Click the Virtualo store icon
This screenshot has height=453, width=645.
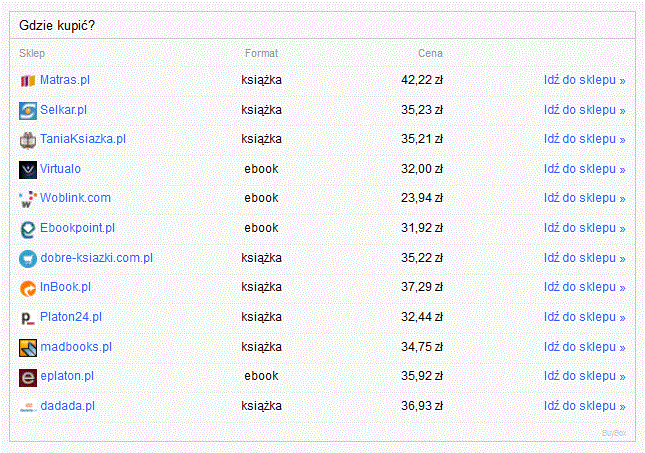28,170
